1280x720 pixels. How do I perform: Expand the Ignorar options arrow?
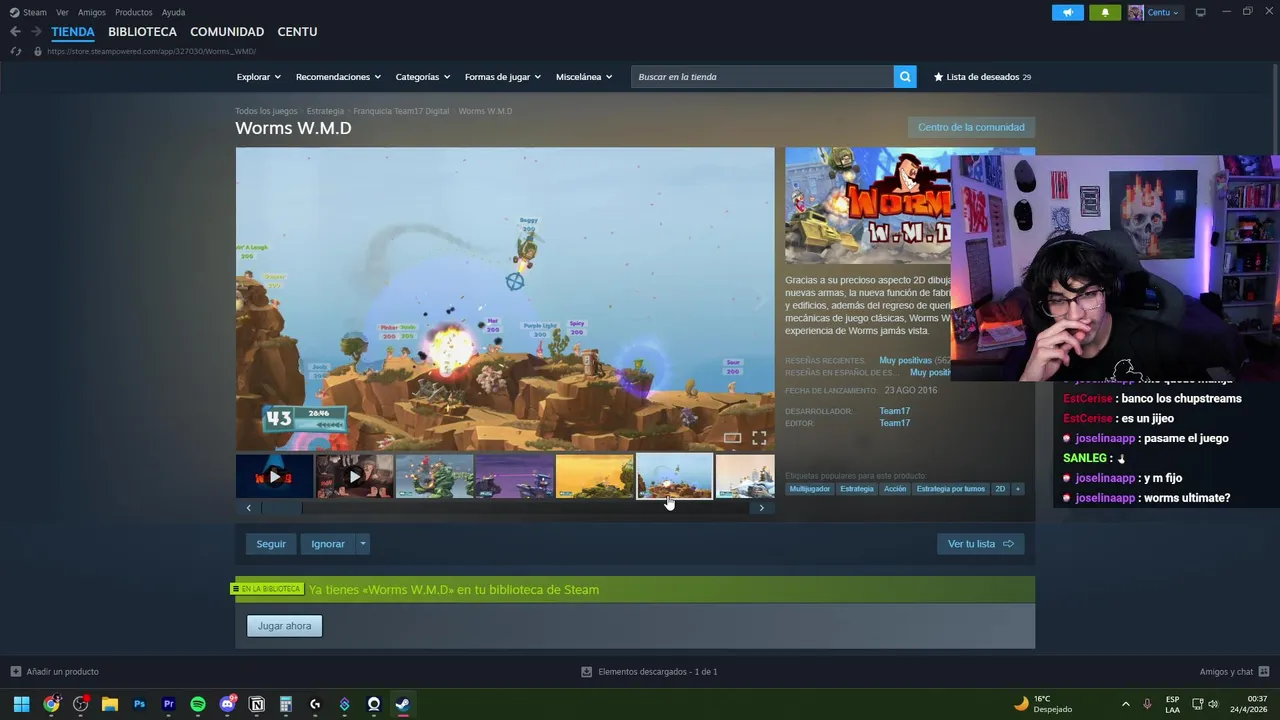pyautogui.click(x=363, y=544)
